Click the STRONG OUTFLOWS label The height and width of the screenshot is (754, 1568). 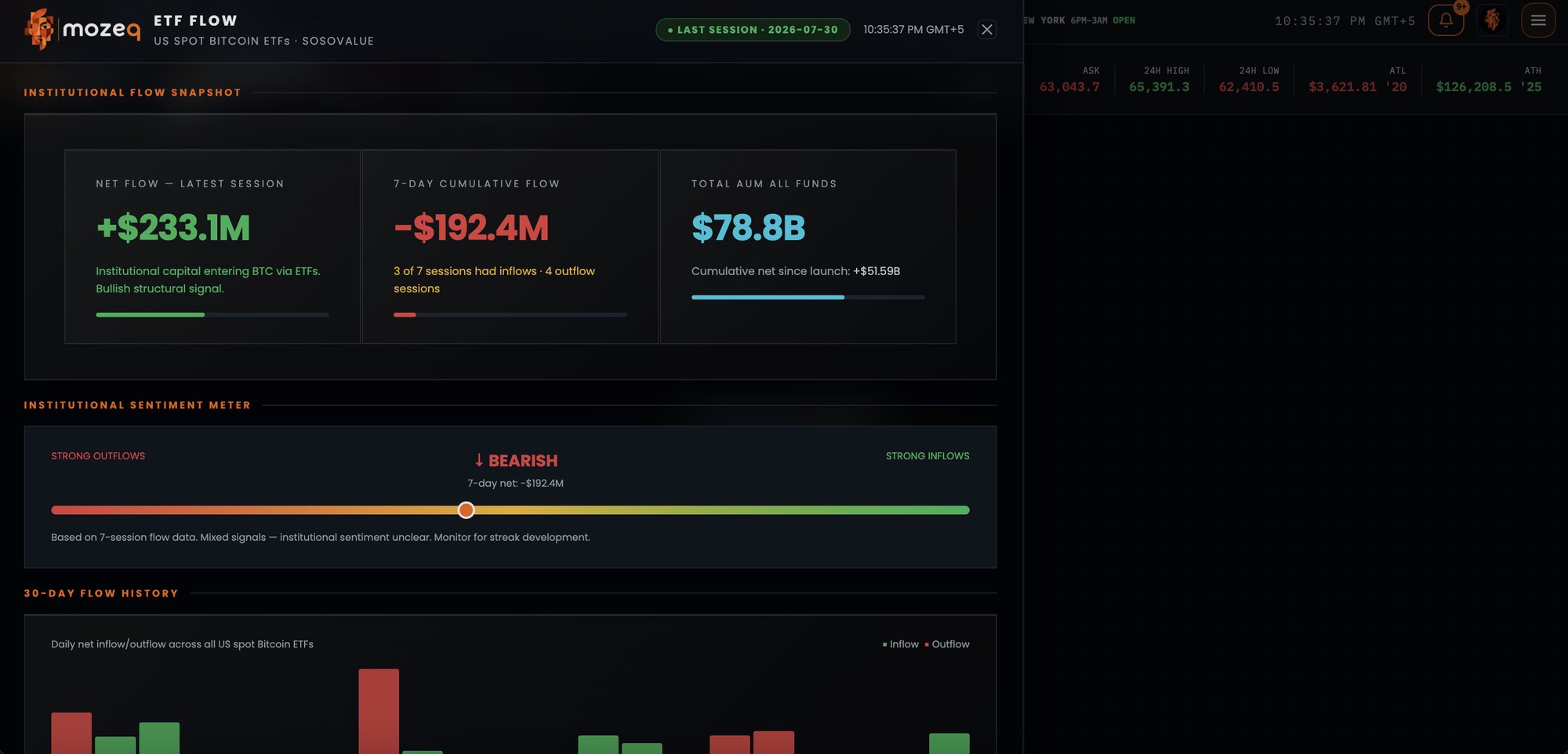point(98,456)
